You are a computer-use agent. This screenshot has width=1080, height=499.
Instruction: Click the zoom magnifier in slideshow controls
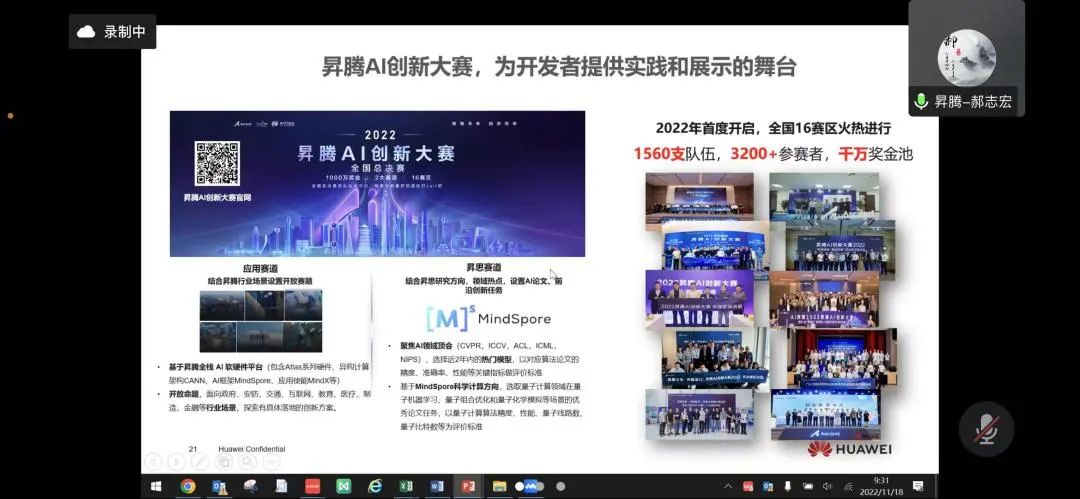coord(245,462)
